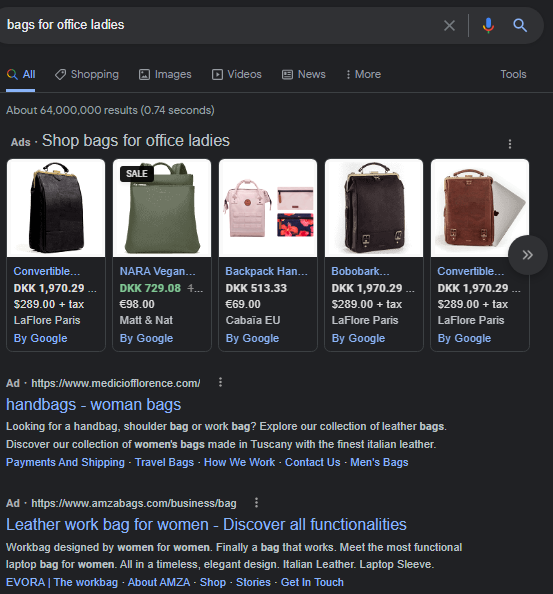Expand the More search categories menu
553x594 pixels.
363,74
